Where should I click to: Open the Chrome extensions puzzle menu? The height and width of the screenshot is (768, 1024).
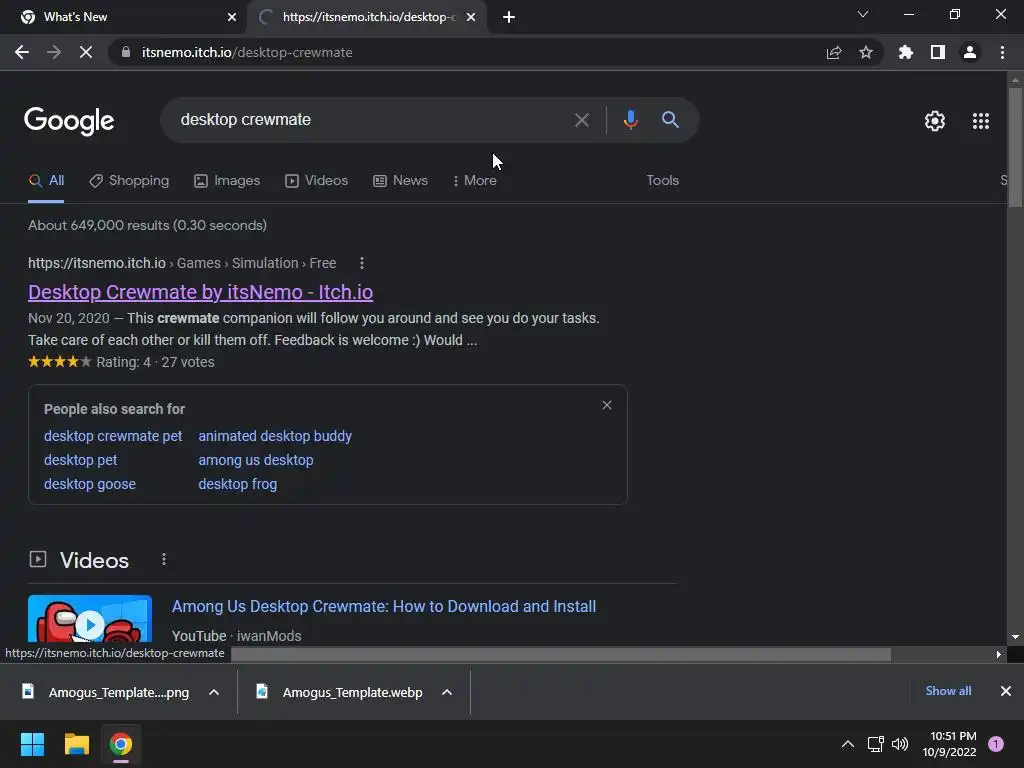point(905,52)
